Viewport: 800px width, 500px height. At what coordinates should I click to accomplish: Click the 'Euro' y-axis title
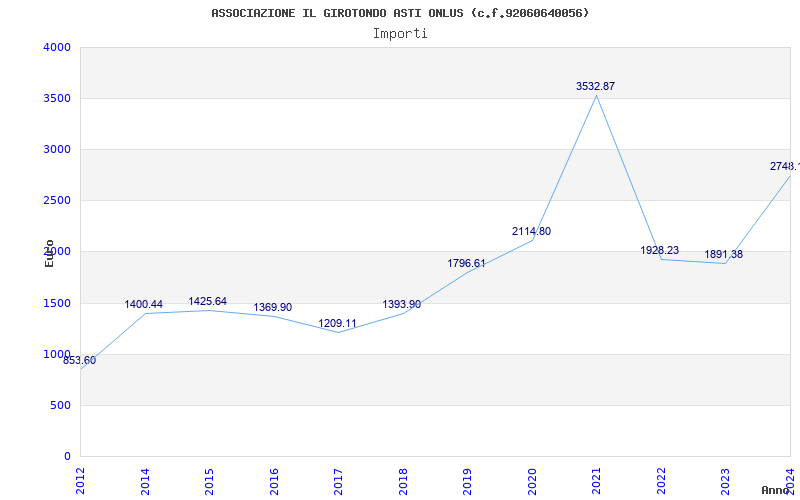click(x=49, y=254)
